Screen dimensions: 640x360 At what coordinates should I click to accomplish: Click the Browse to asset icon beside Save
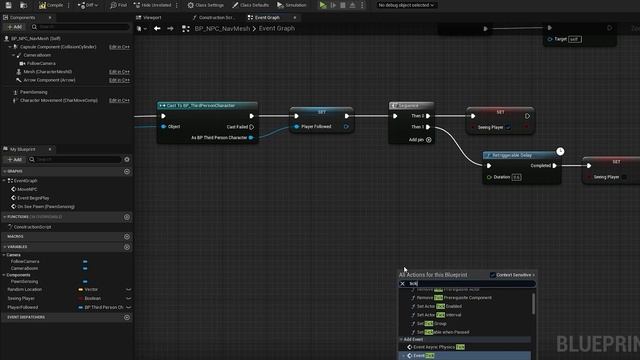24,5
